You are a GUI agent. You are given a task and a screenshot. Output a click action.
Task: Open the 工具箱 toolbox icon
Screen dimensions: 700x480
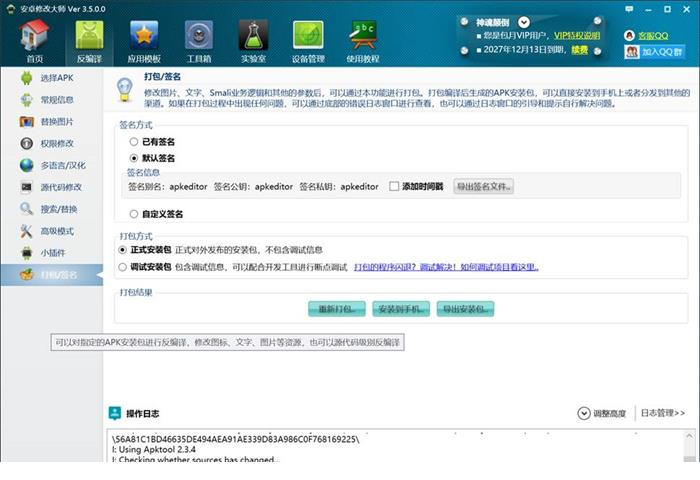tap(199, 40)
